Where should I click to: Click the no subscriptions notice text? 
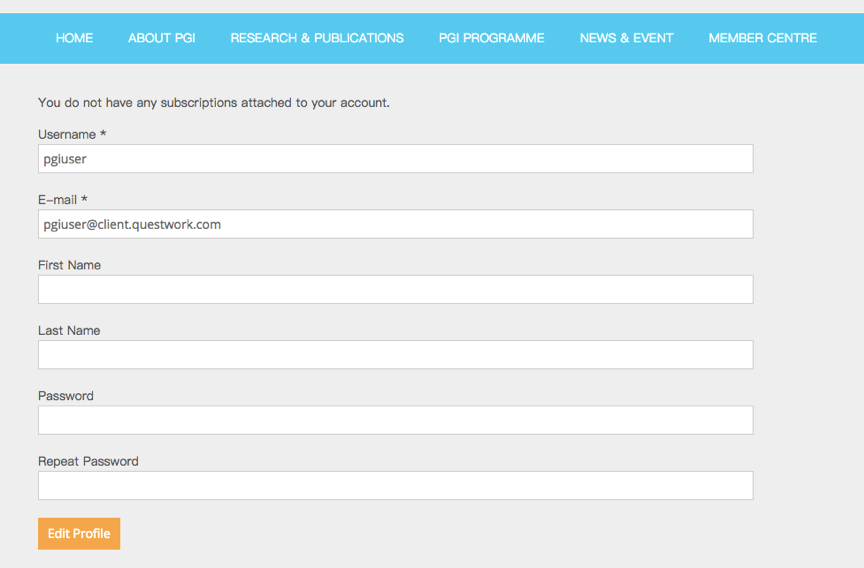click(x=213, y=102)
